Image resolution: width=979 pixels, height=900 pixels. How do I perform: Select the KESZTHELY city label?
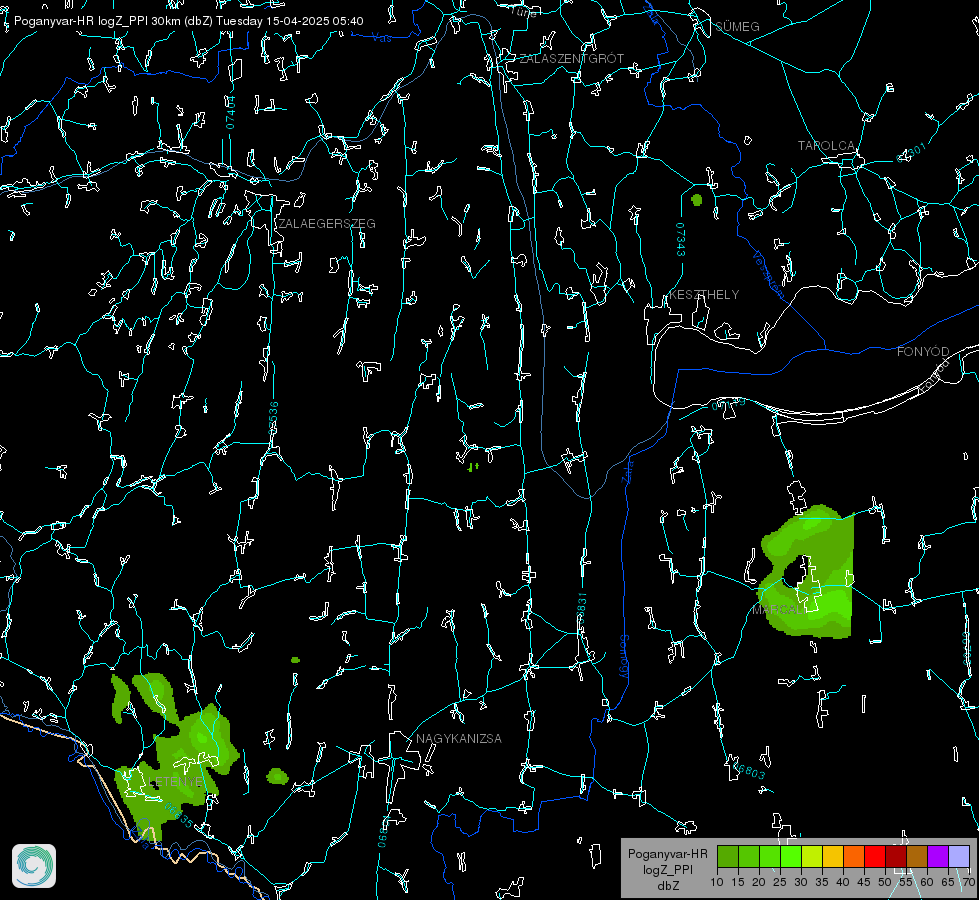tap(704, 295)
